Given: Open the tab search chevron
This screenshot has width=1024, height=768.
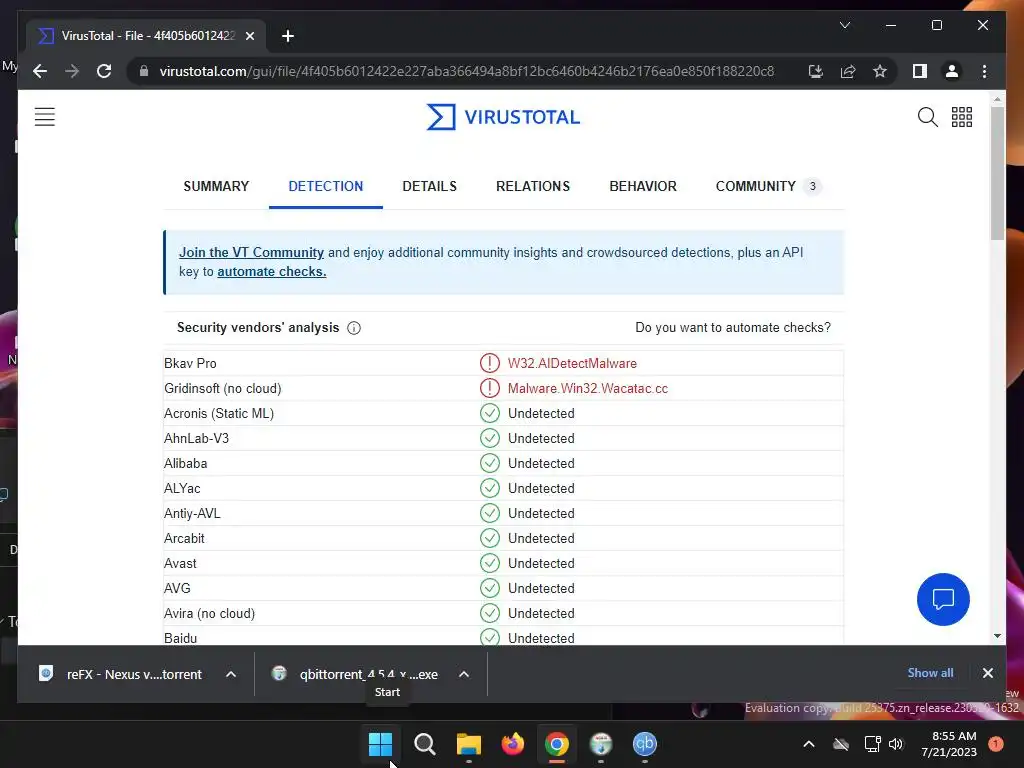Looking at the screenshot, I should point(844,25).
